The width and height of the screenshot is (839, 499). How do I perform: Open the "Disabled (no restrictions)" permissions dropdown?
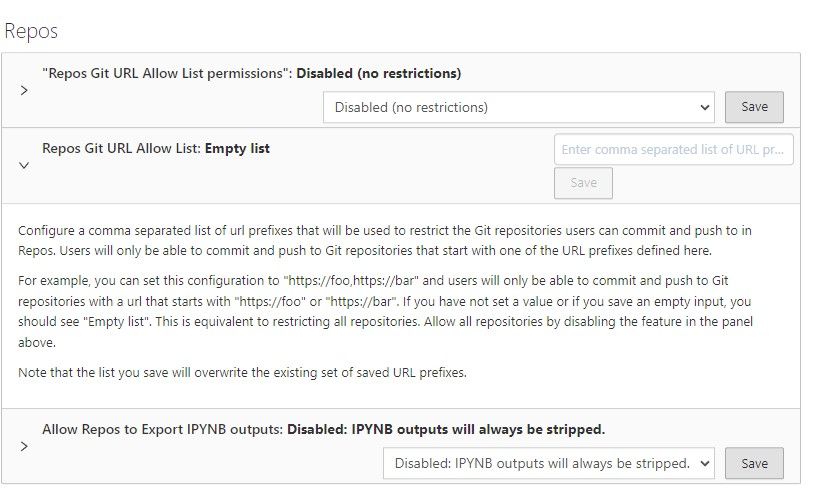pyautogui.click(x=518, y=107)
